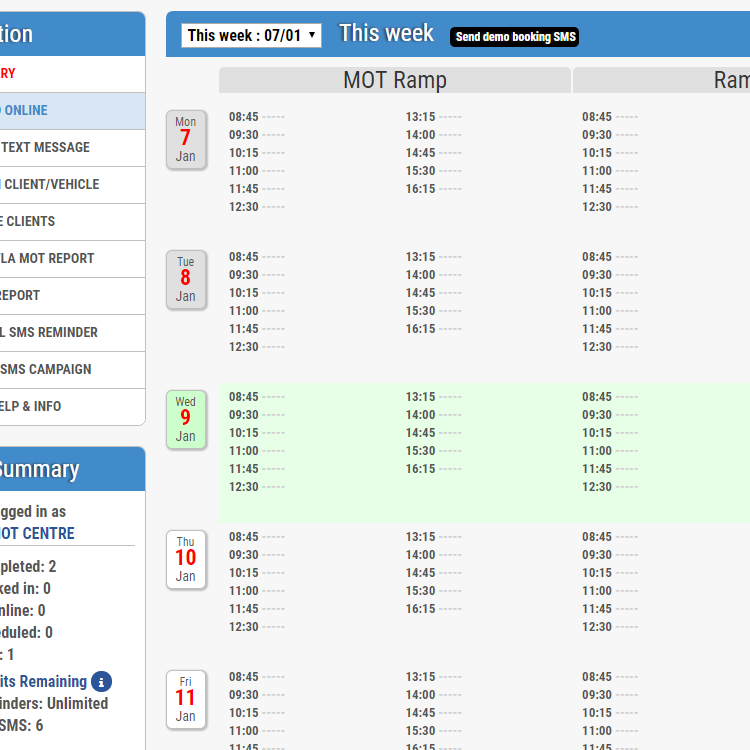This screenshot has width=750, height=750.
Task: Book Monday 11:00 slot on MOT Ramp
Action: pos(257,171)
